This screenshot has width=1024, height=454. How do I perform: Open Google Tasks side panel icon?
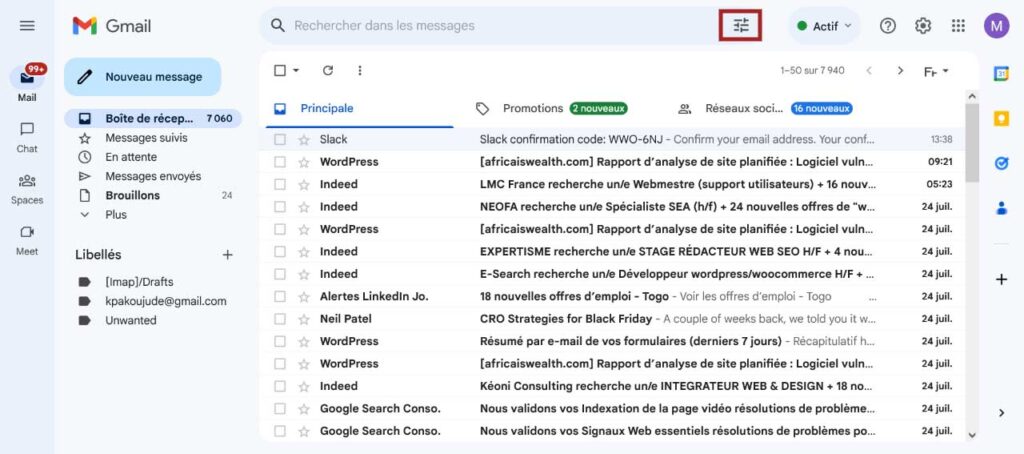point(1001,163)
